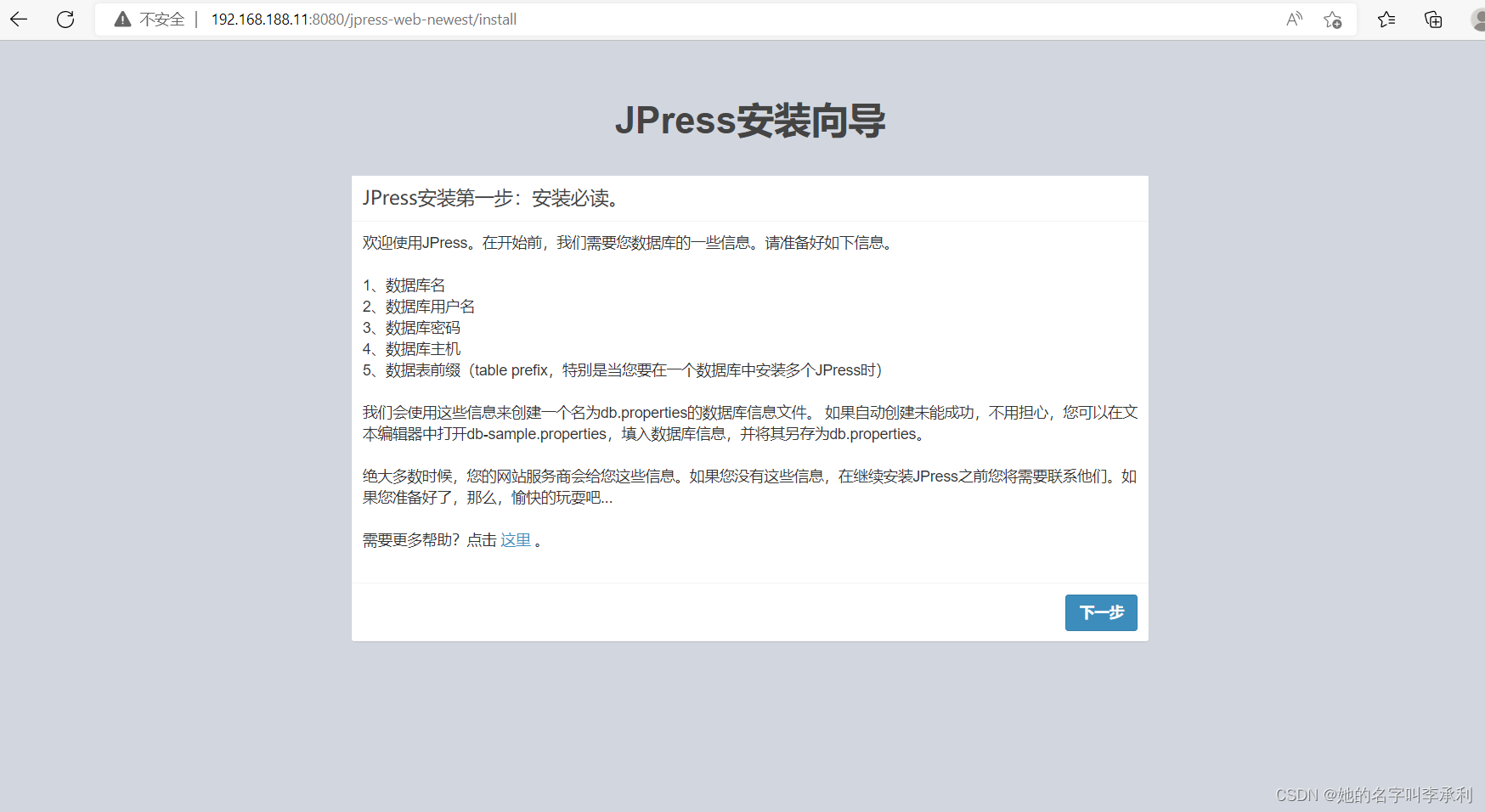This screenshot has height=812, width=1485.
Task: Click the address bar URL
Action: 364,19
